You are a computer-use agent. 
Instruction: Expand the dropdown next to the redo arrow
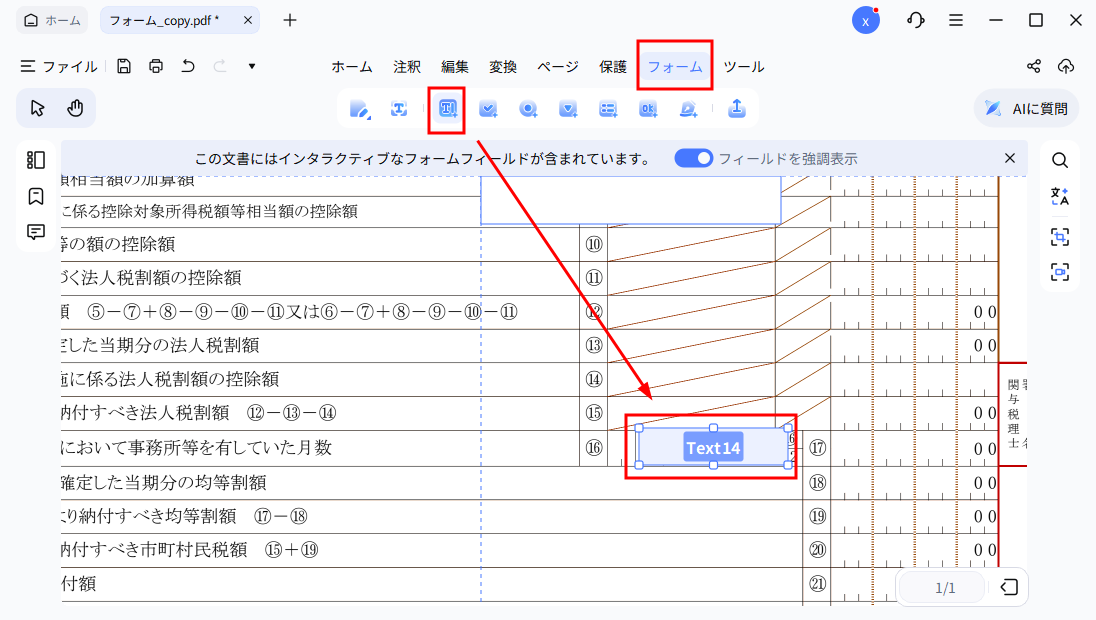point(252,65)
